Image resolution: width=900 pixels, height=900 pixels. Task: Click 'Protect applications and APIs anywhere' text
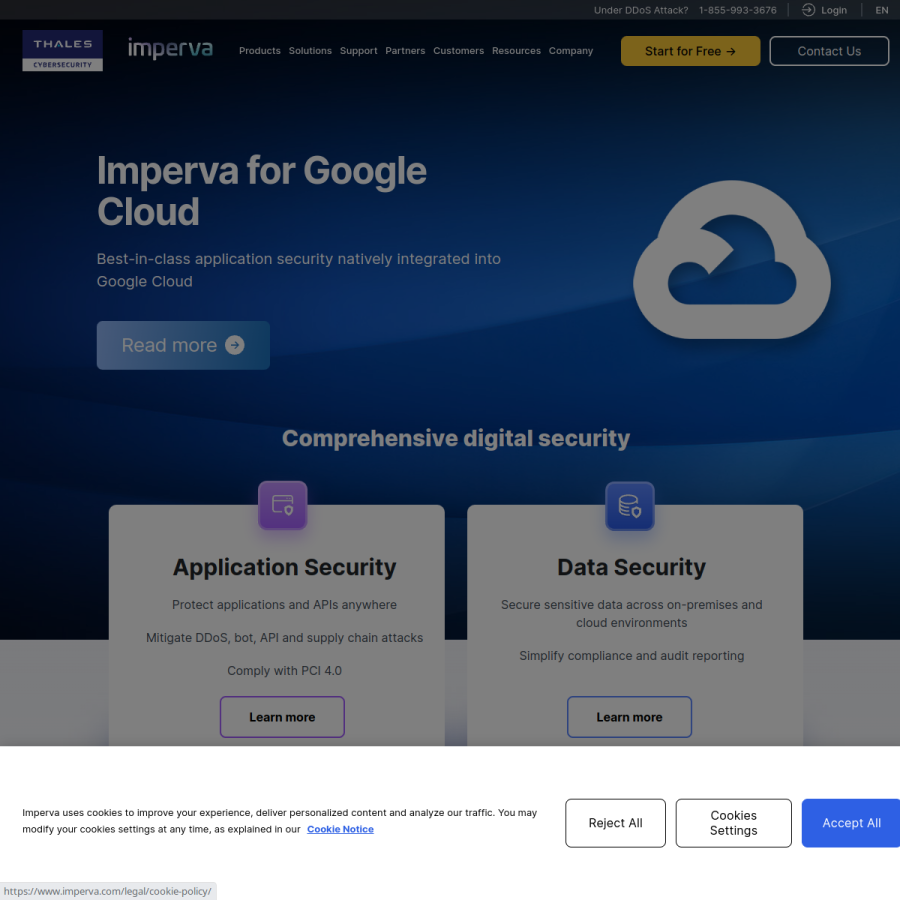pyautogui.click(x=285, y=604)
